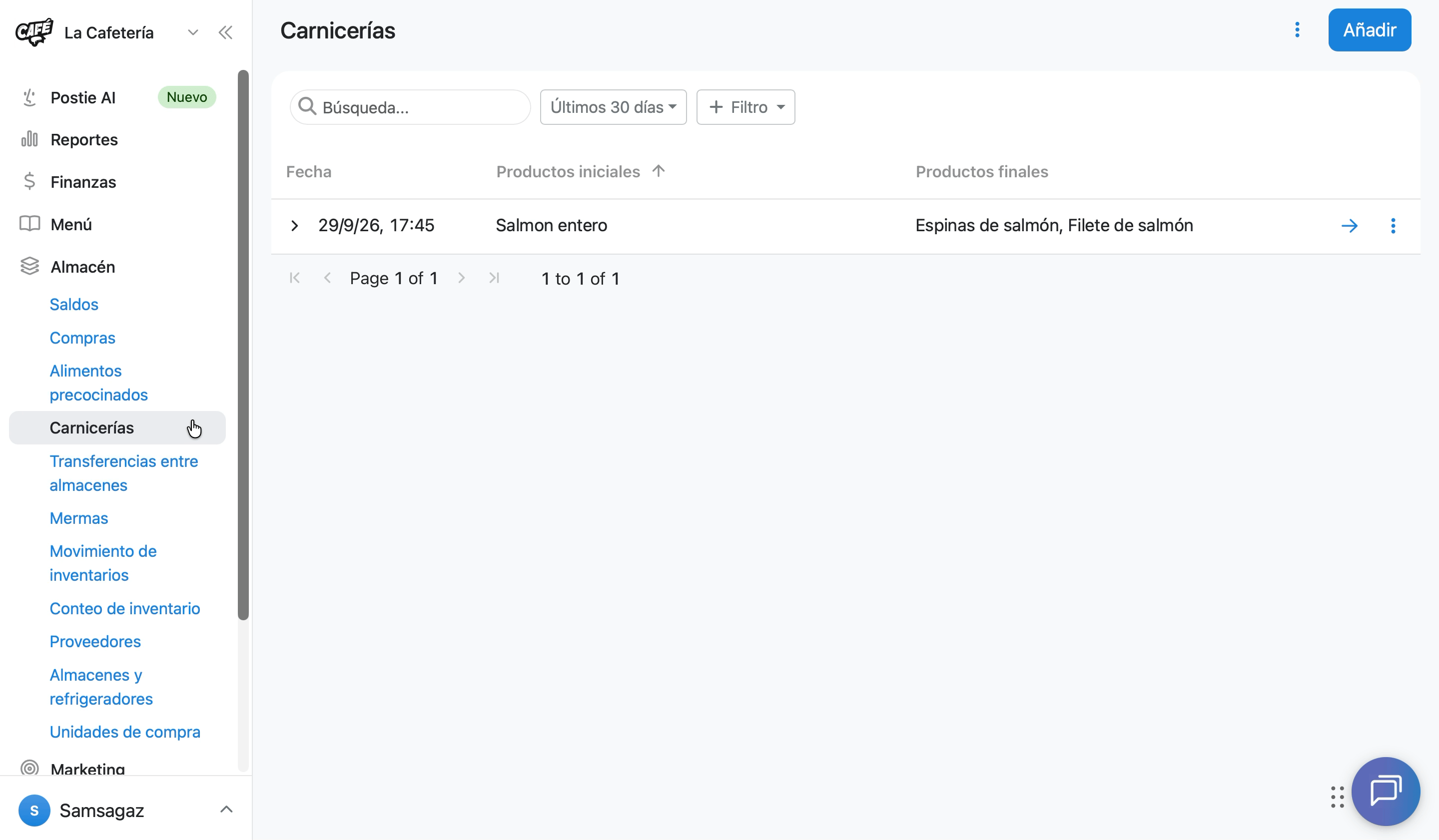Click the Salmon entero cell

(551, 225)
